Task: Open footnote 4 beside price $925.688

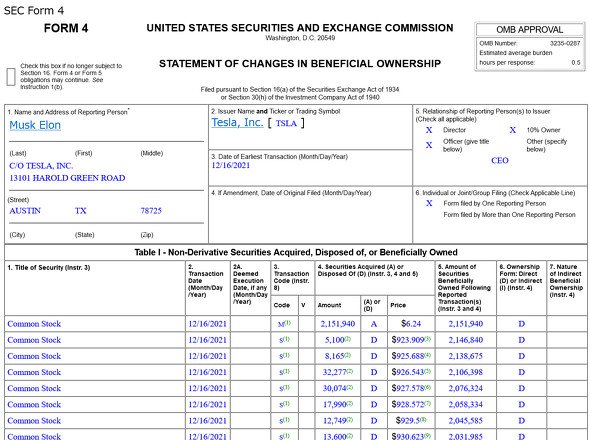Action: (427, 355)
